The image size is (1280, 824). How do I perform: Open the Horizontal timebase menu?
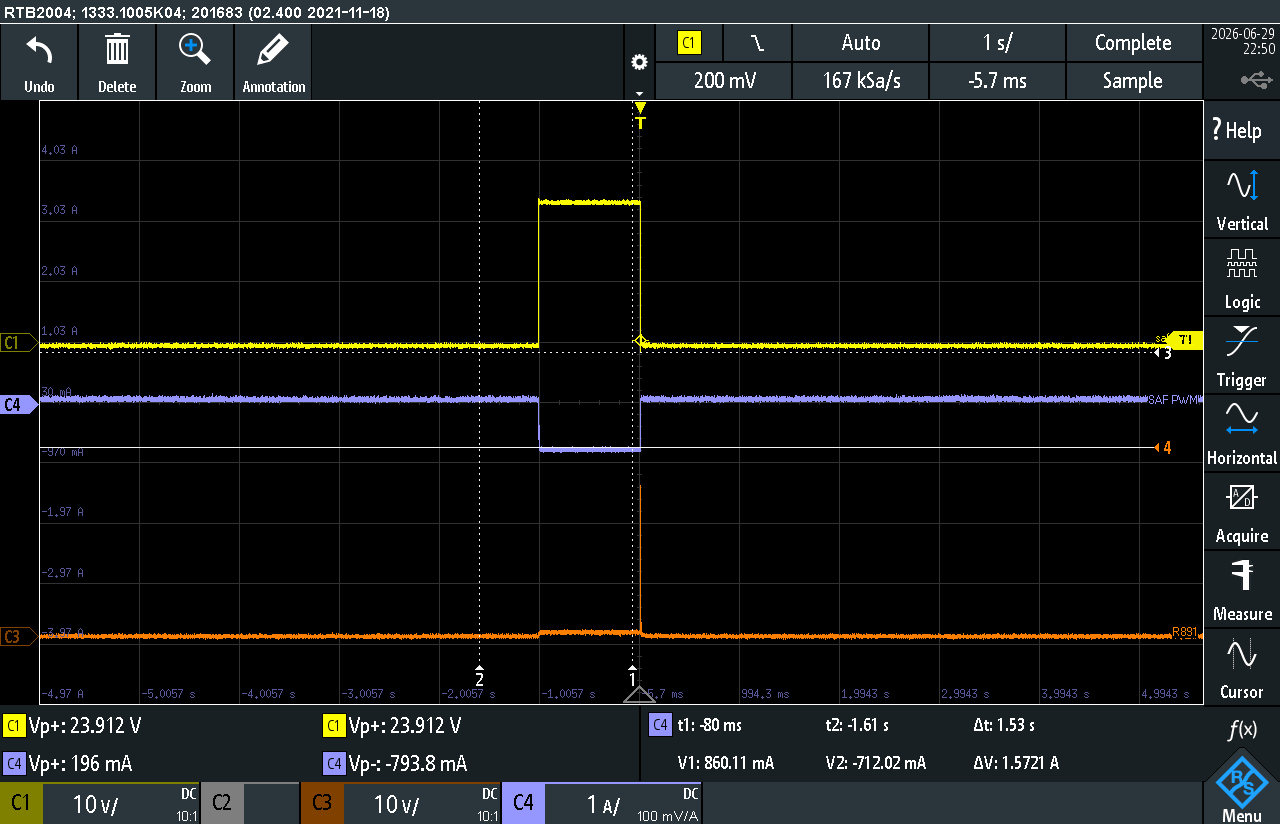click(x=1242, y=433)
